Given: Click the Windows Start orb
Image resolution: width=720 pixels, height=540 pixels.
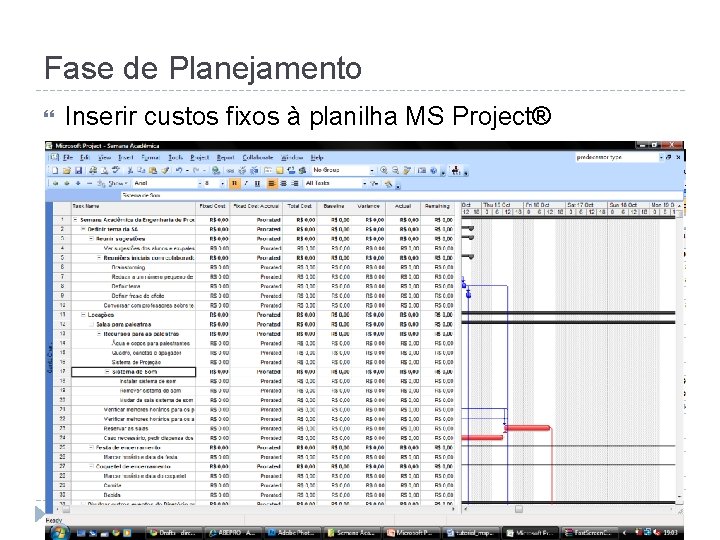Looking at the screenshot, I should pyautogui.click(x=59, y=533).
